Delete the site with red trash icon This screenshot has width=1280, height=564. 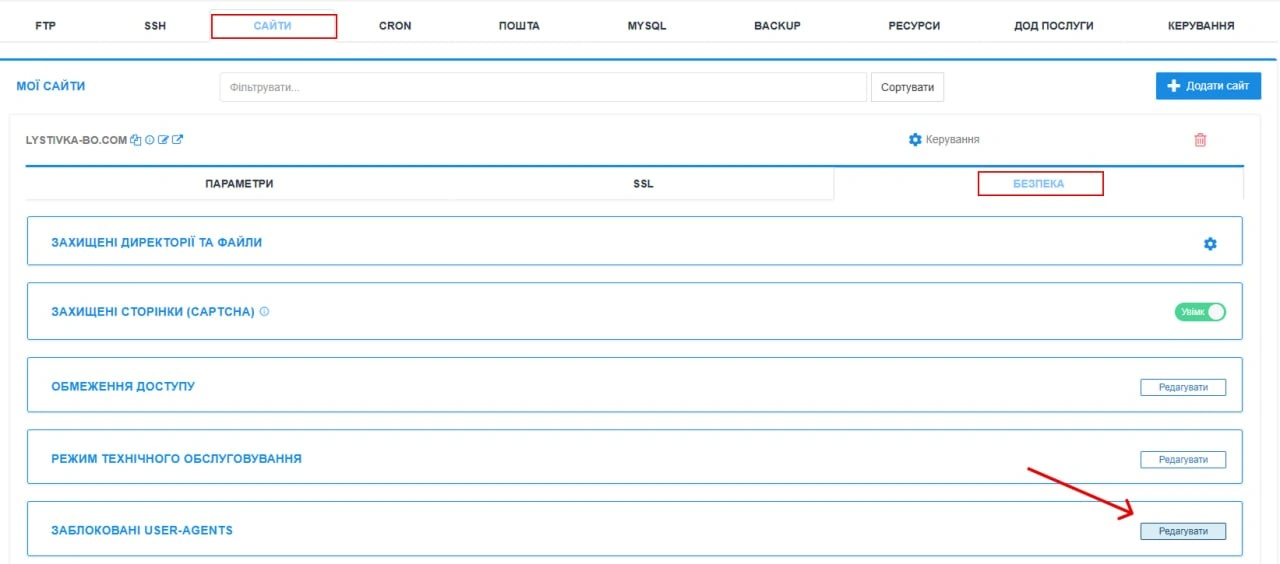coord(1200,140)
